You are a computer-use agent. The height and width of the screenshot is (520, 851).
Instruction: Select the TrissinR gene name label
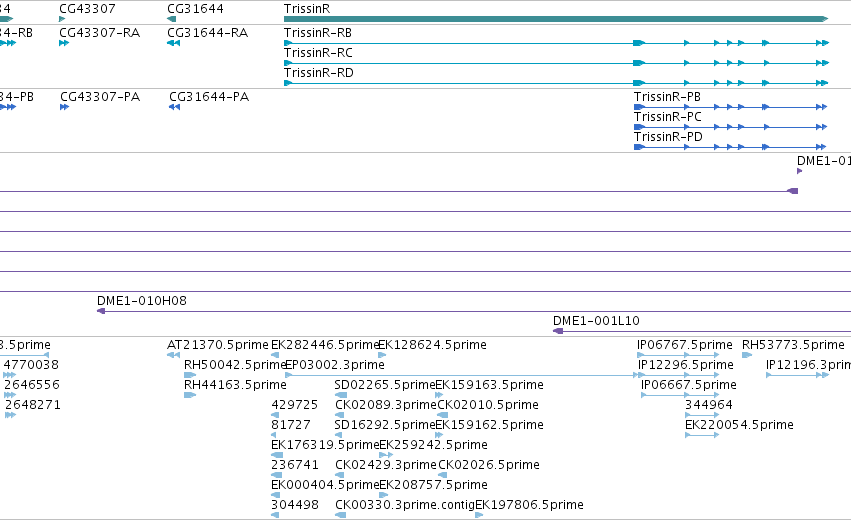(x=307, y=9)
